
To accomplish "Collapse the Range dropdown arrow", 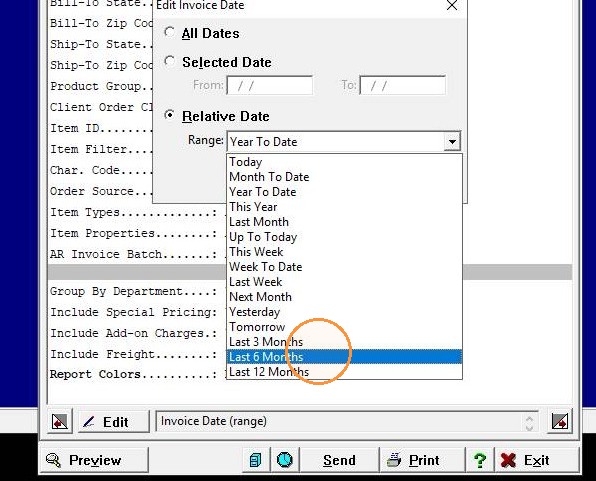I will click(452, 141).
